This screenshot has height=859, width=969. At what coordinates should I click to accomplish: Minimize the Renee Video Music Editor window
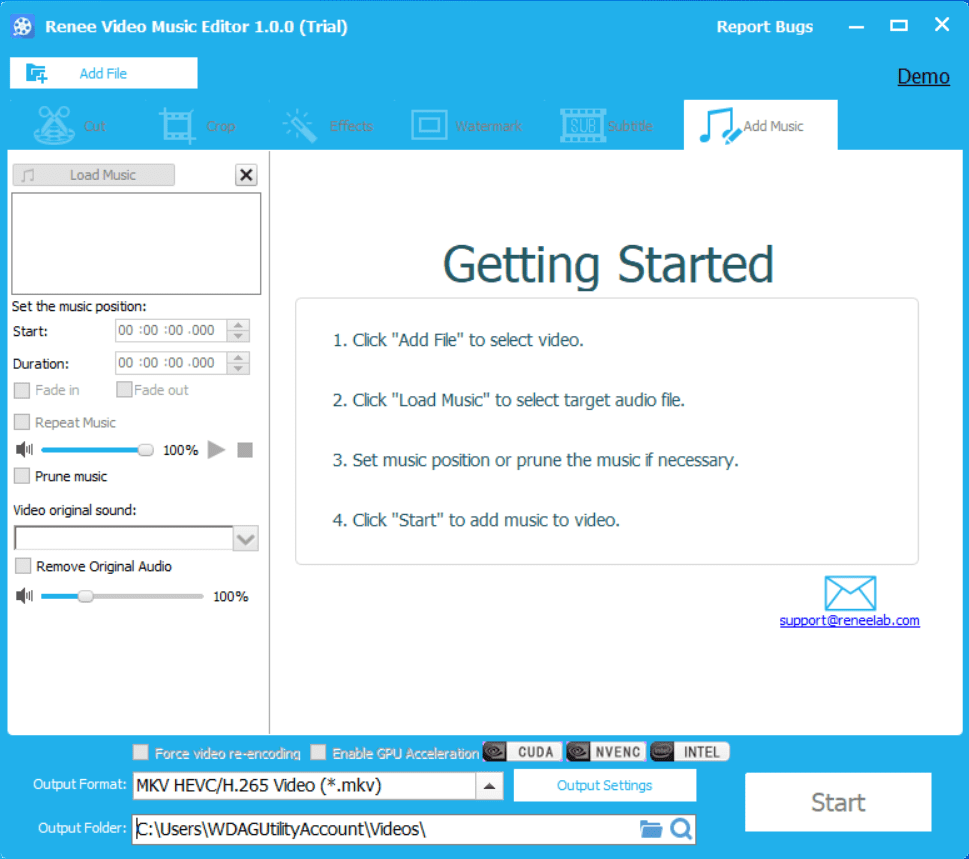(x=856, y=27)
